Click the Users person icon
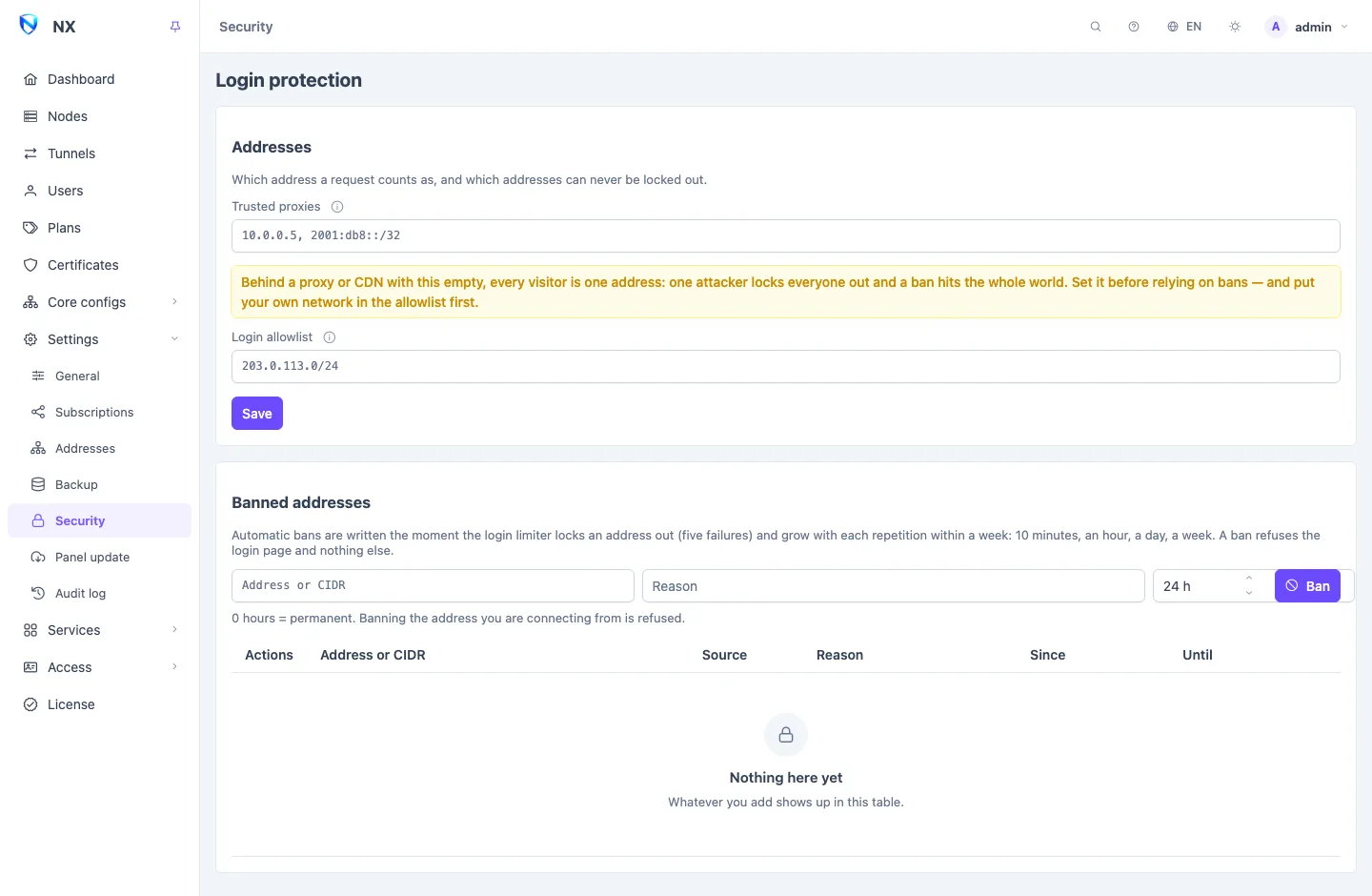Screen dimensions: 1372x896 [x=30, y=191]
